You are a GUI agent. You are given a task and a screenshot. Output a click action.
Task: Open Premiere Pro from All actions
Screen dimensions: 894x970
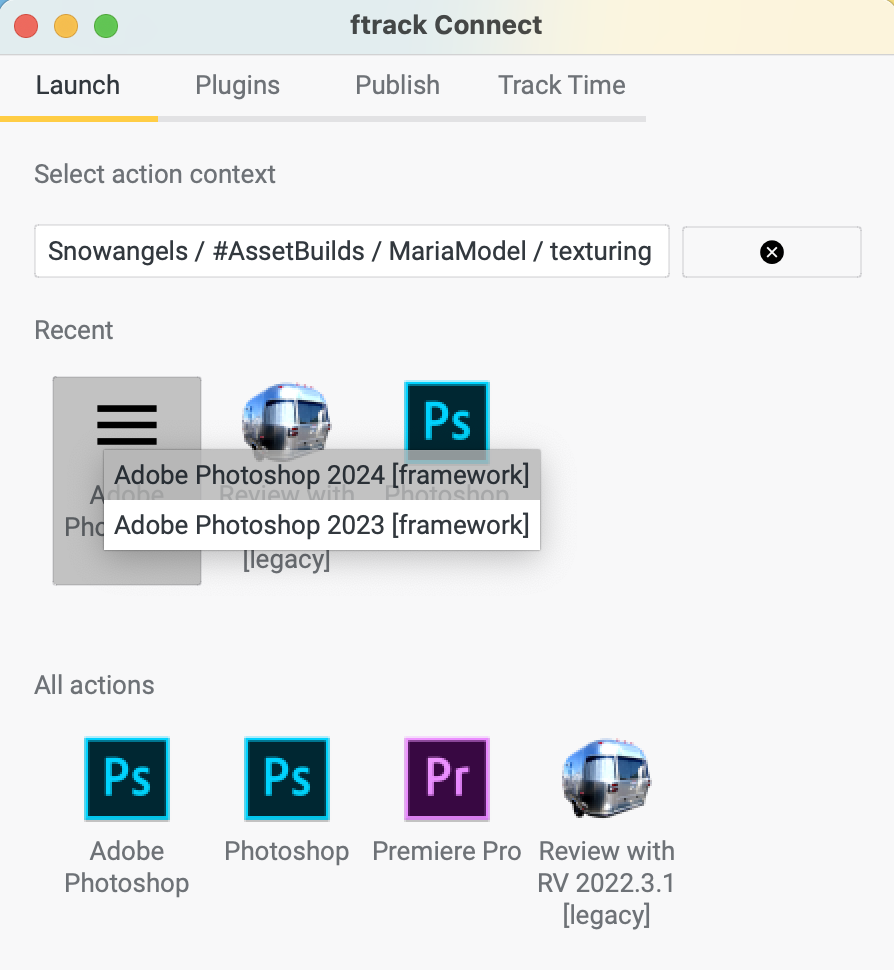pyautogui.click(x=447, y=779)
